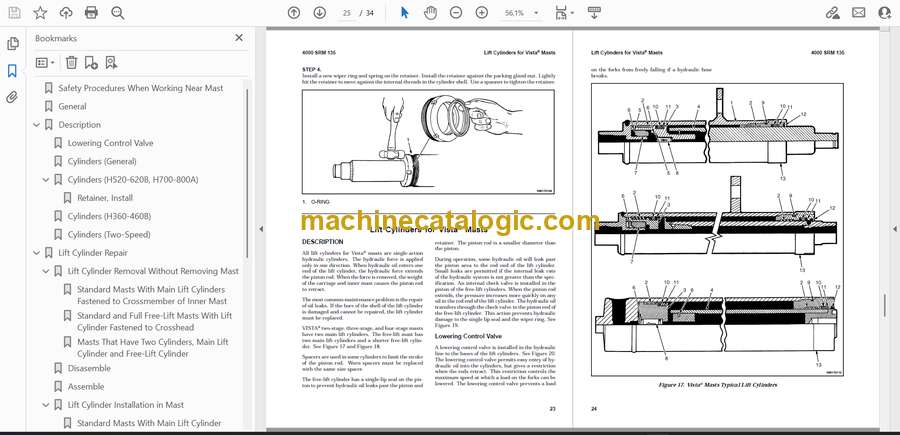Screen dimensions: 900x435
Task: Print the document
Action: click(91, 13)
